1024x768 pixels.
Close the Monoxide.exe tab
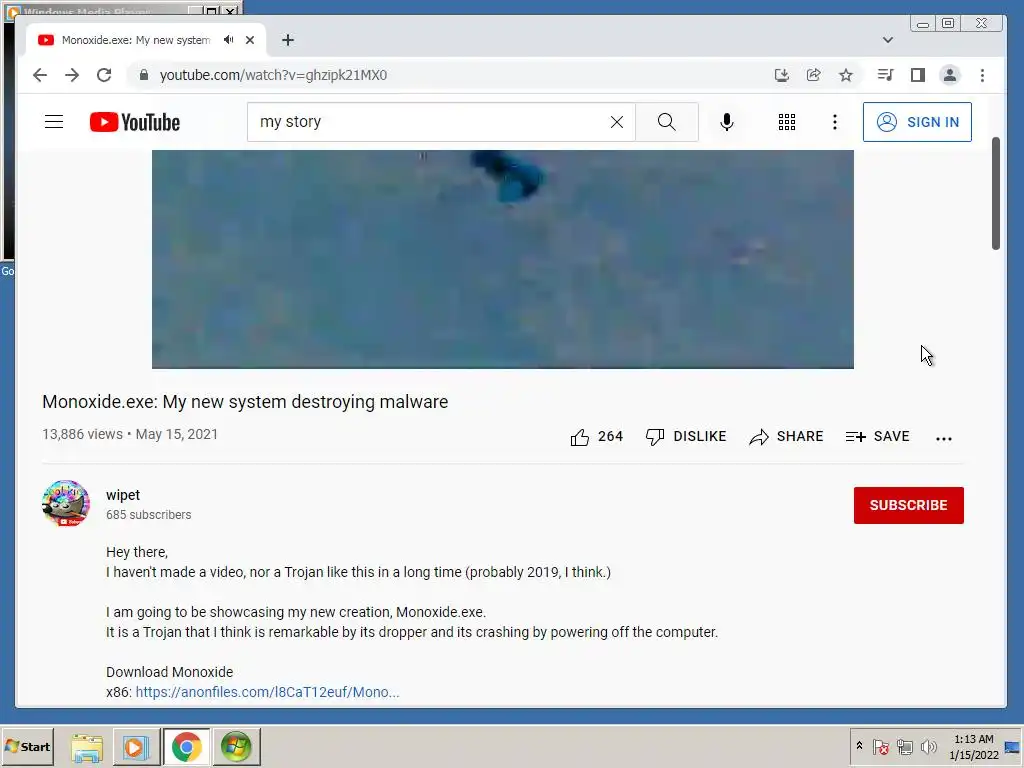click(x=249, y=40)
